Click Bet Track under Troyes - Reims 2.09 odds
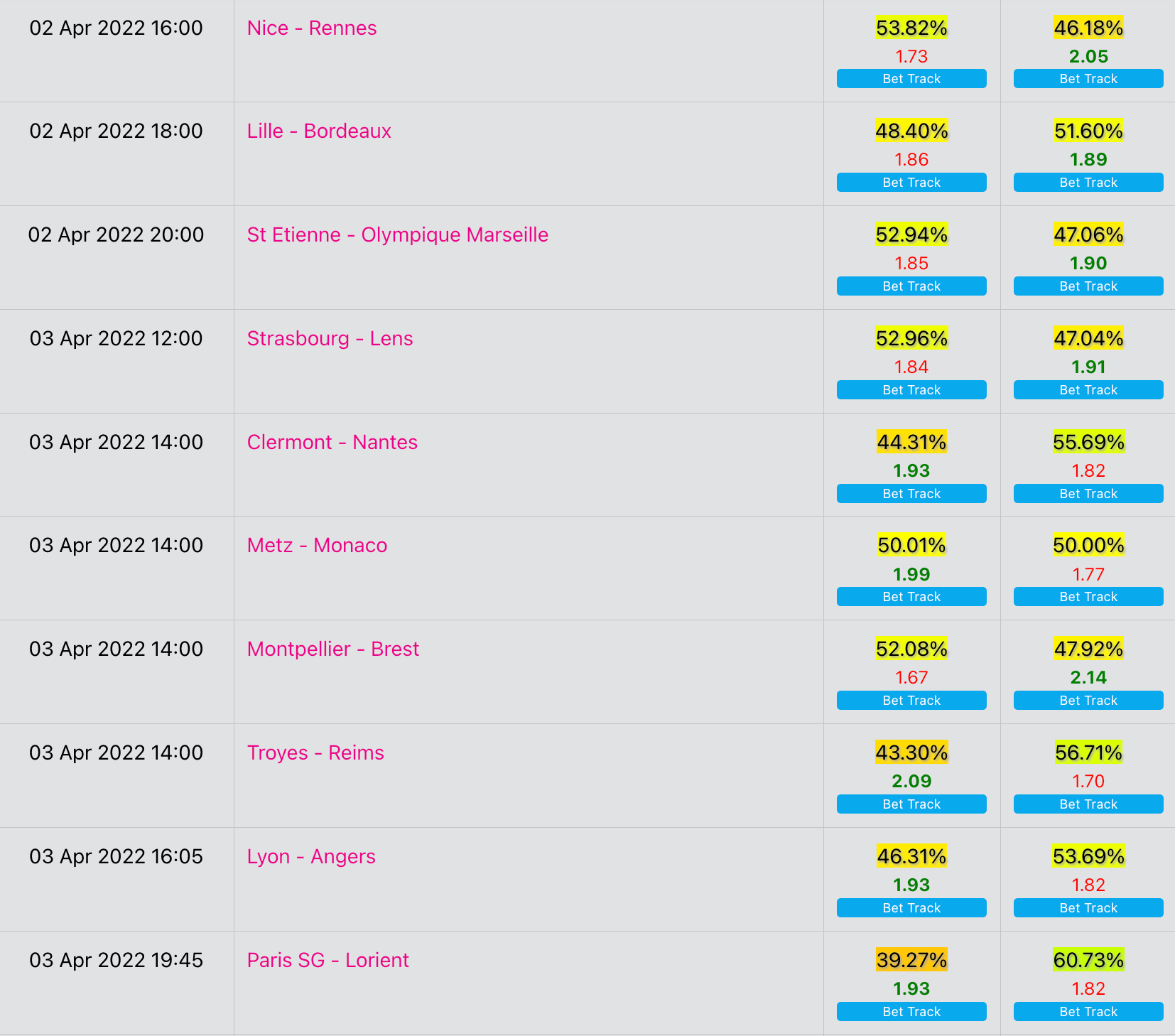Screen dimensions: 1175x1036 click(x=911, y=804)
